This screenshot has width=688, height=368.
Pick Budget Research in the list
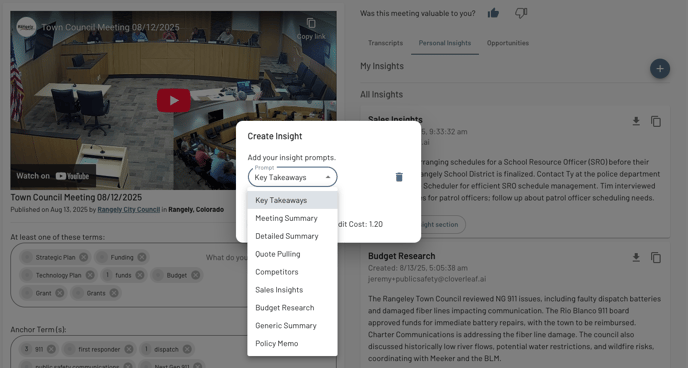292,308
